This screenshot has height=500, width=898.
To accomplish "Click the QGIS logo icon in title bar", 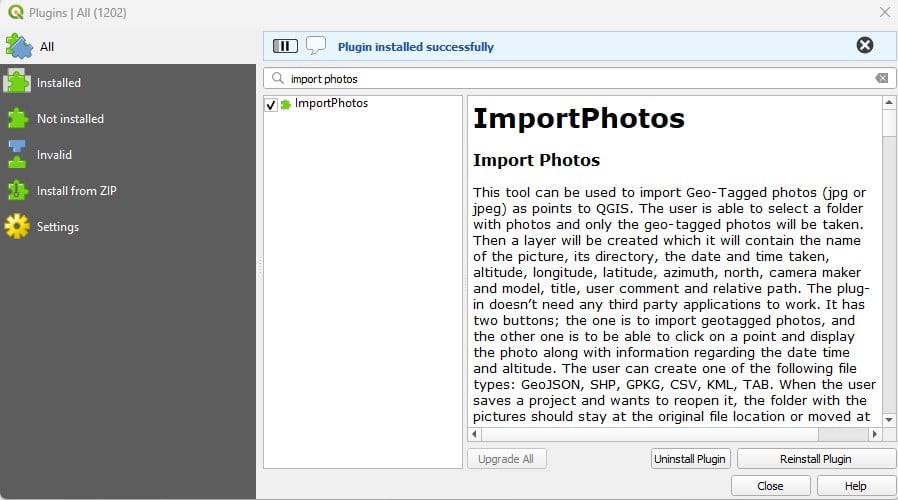I will (x=15, y=12).
